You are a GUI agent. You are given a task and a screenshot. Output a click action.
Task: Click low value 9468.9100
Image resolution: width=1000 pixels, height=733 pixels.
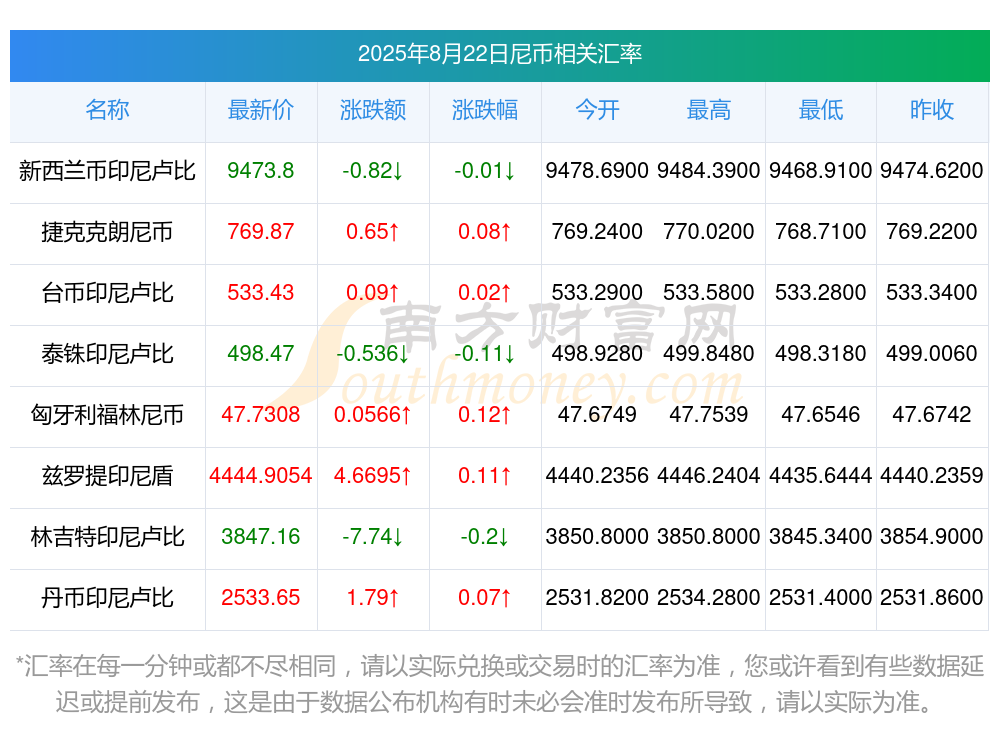click(x=821, y=170)
